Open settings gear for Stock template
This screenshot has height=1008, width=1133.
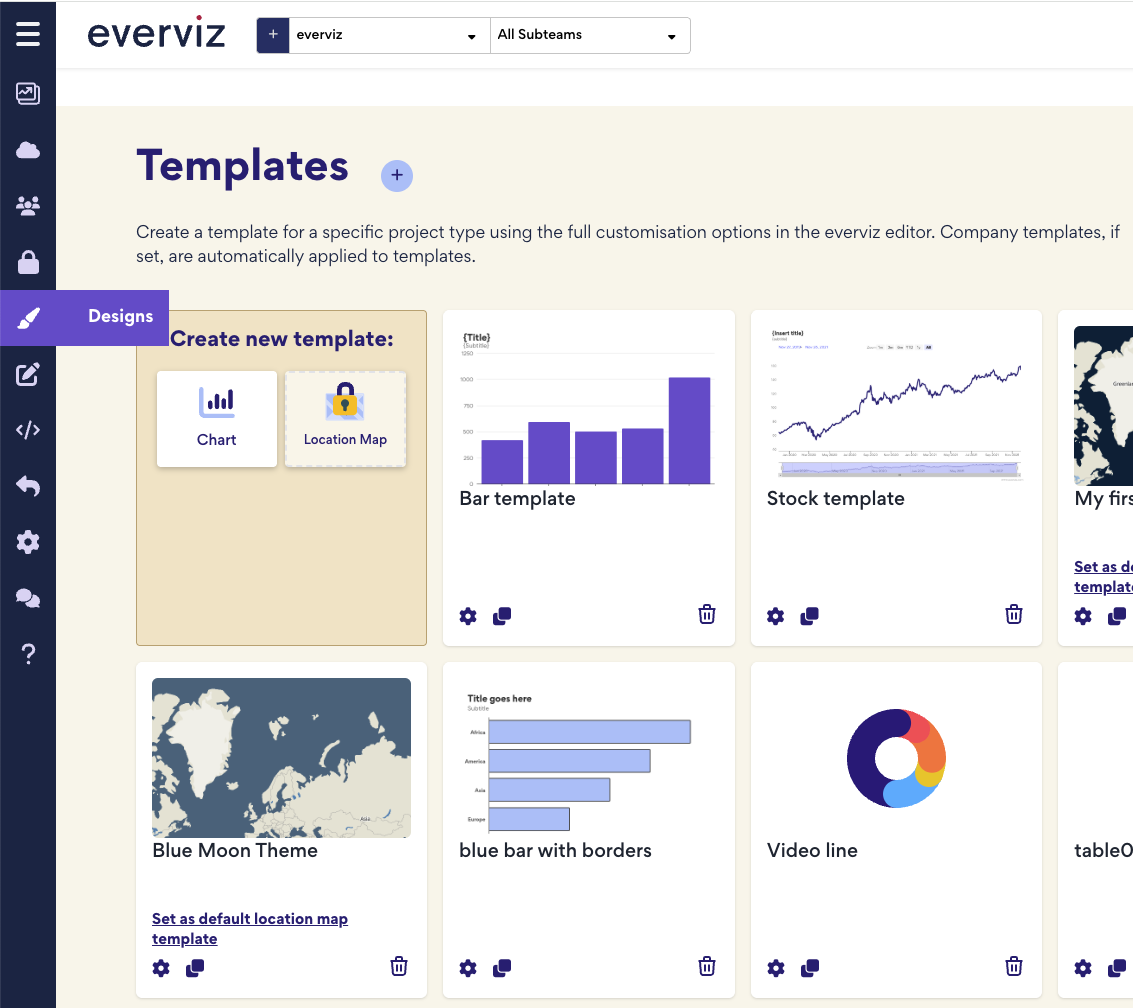(775, 616)
